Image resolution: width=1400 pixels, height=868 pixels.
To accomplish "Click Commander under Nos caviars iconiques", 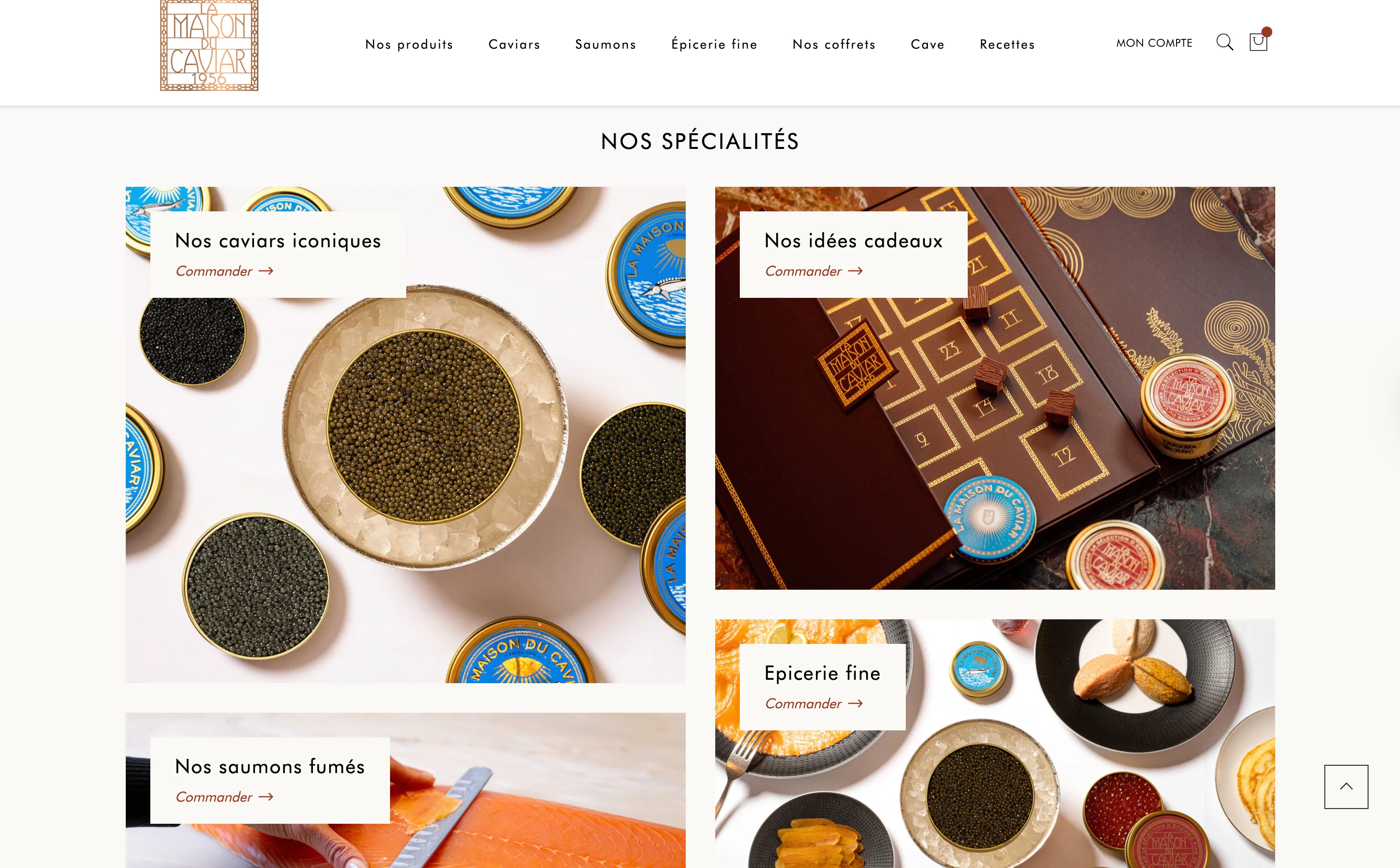I will coord(214,271).
